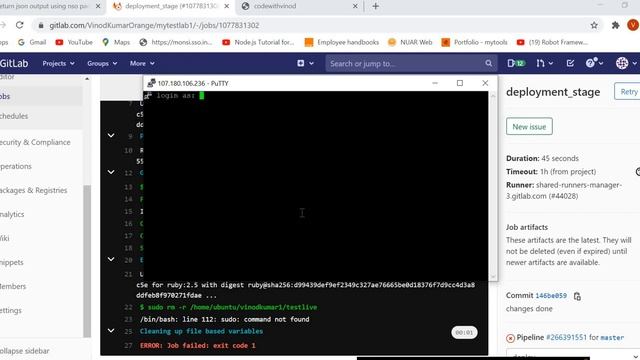Open the master branch link
The width and height of the screenshot is (640, 360).
point(612,338)
